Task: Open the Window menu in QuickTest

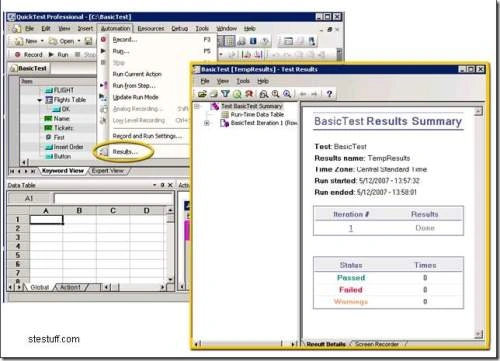Action: [227, 29]
